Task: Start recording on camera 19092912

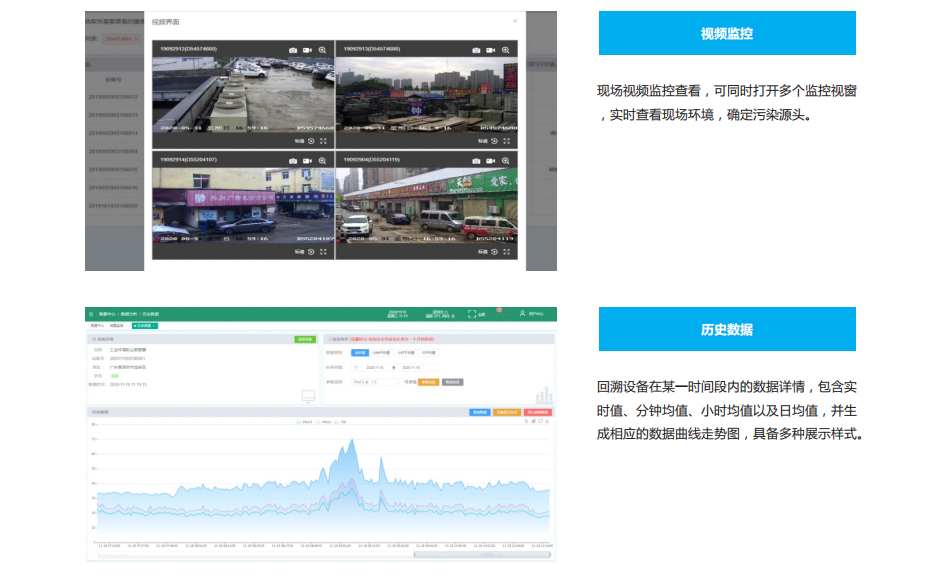Action: coord(307,50)
